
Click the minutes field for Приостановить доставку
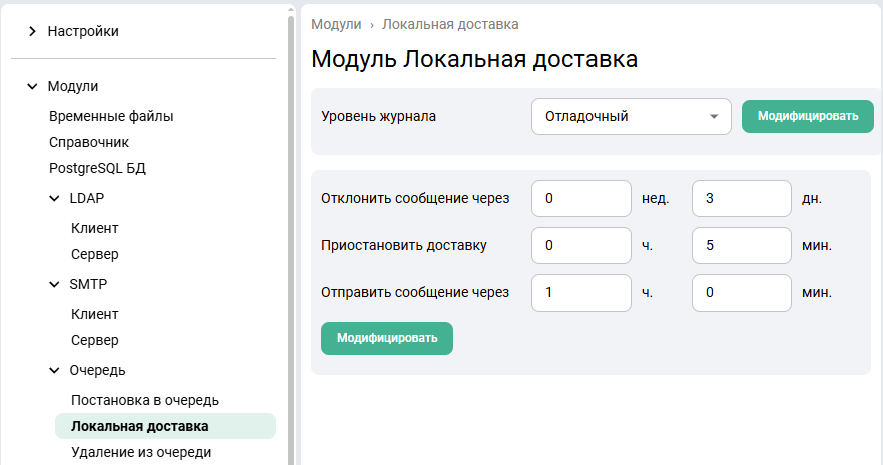tap(741, 245)
